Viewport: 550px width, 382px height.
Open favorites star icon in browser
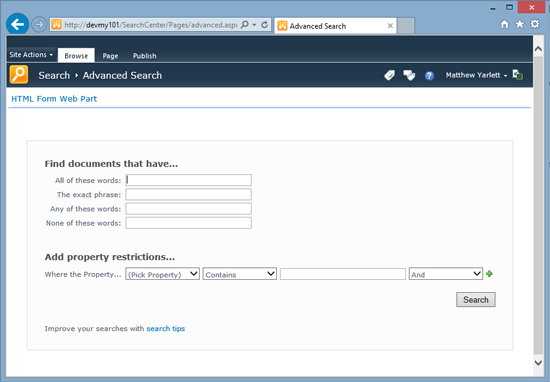[519, 24]
